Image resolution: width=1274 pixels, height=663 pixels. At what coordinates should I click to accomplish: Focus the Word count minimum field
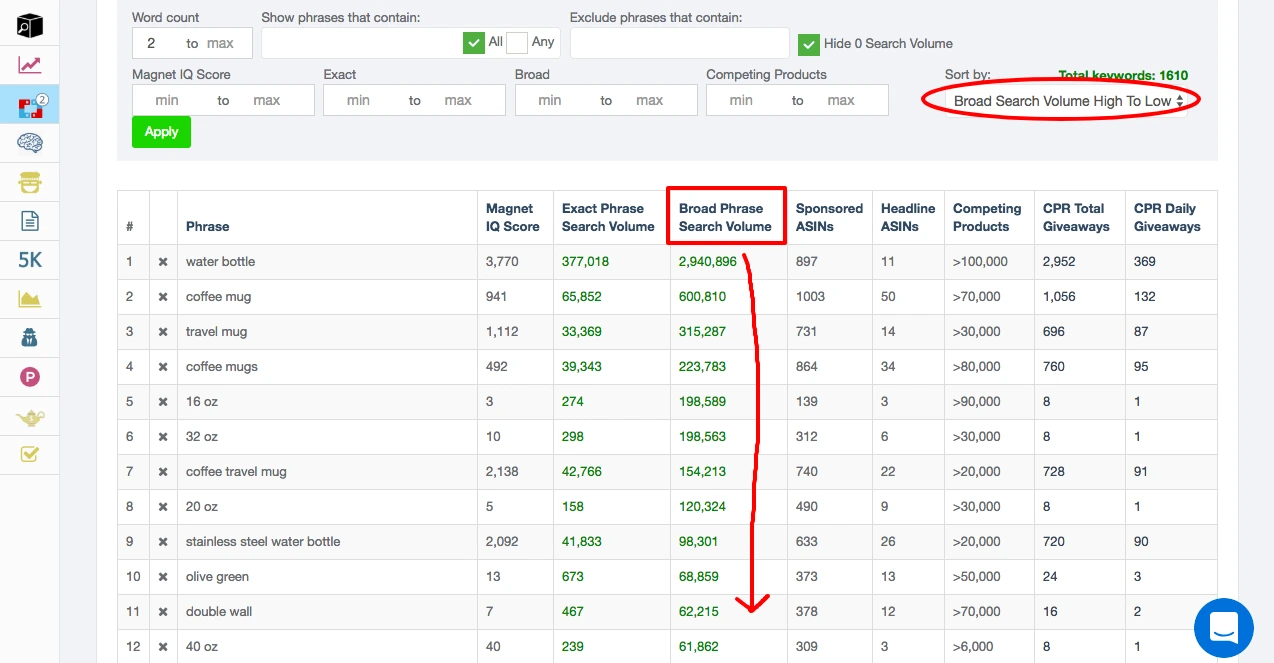tap(153, 44)
